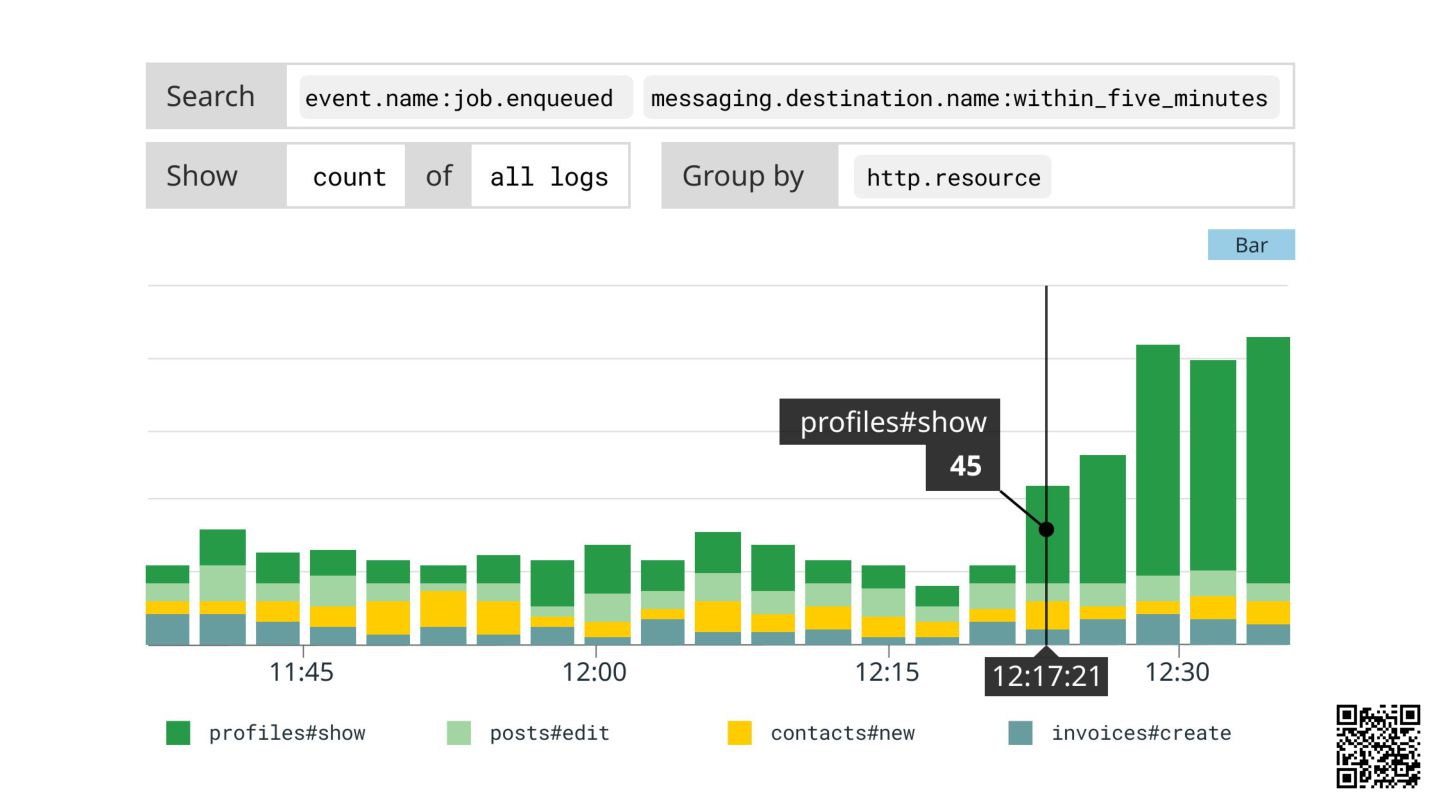Click the http.resource group by tag
The height and width of the screenshot is (810, 1440).
953,177
